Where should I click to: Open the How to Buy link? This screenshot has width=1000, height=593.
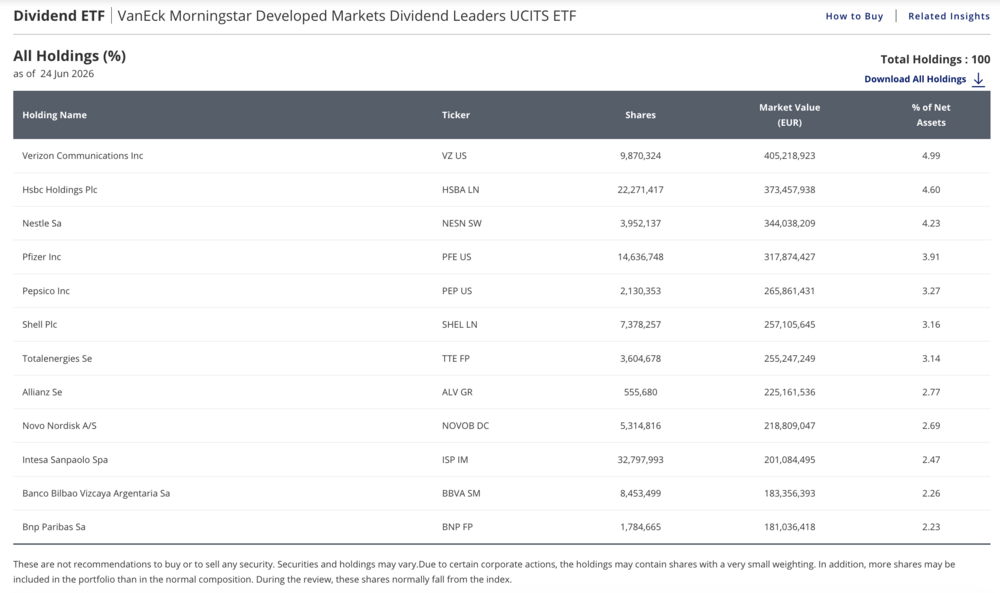click(854, 16)
